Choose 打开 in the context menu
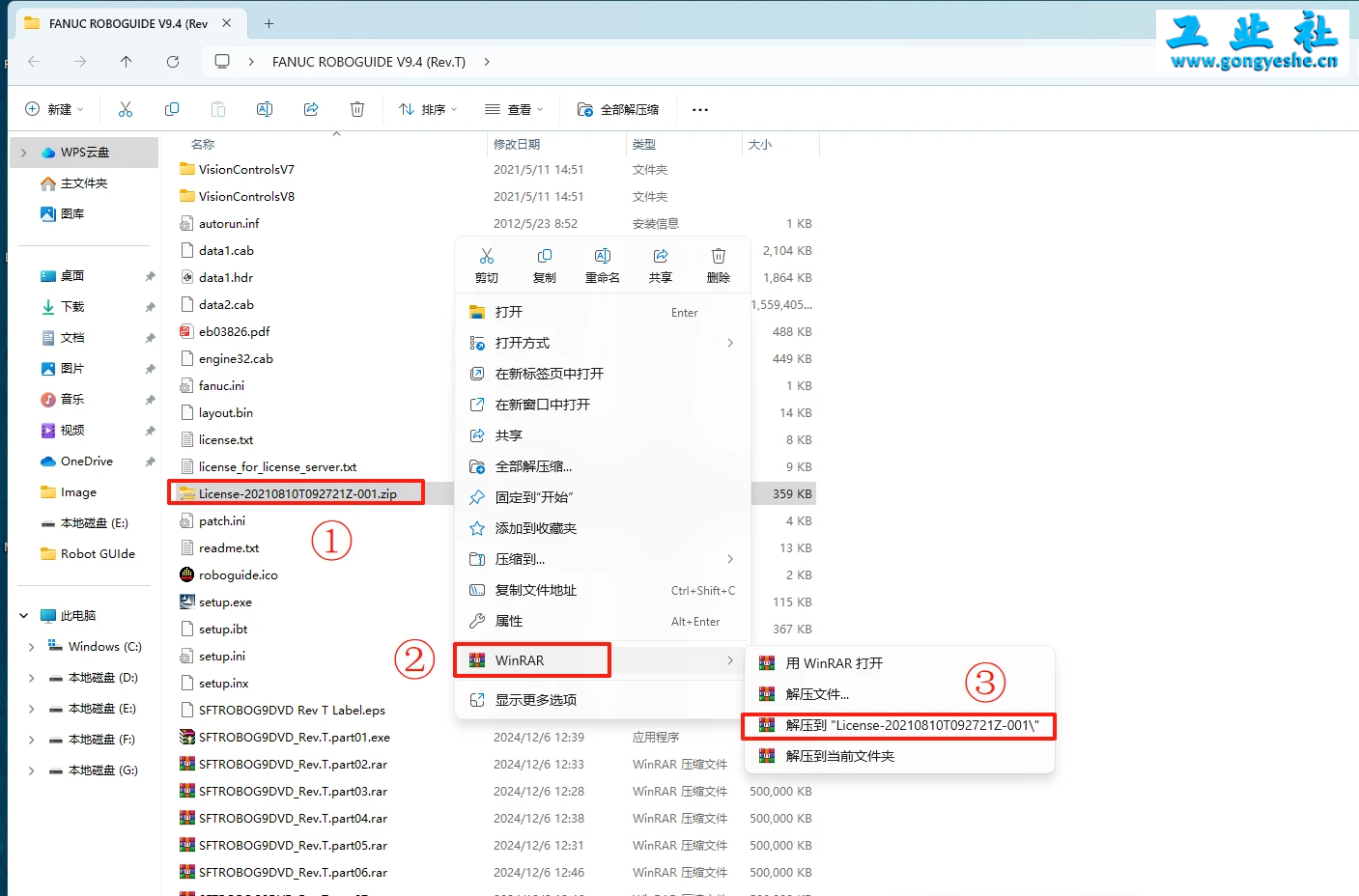This screenshot has width=1359, height=896. 603,312
